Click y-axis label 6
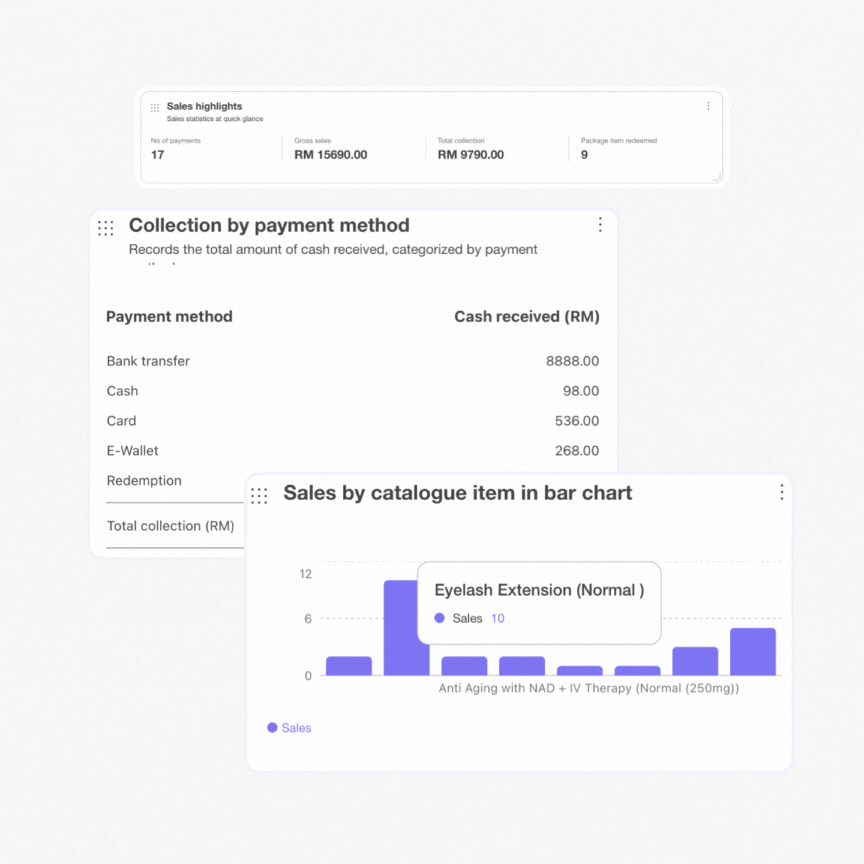The width and height of the screenshot is (864, 864). [308, 619]
